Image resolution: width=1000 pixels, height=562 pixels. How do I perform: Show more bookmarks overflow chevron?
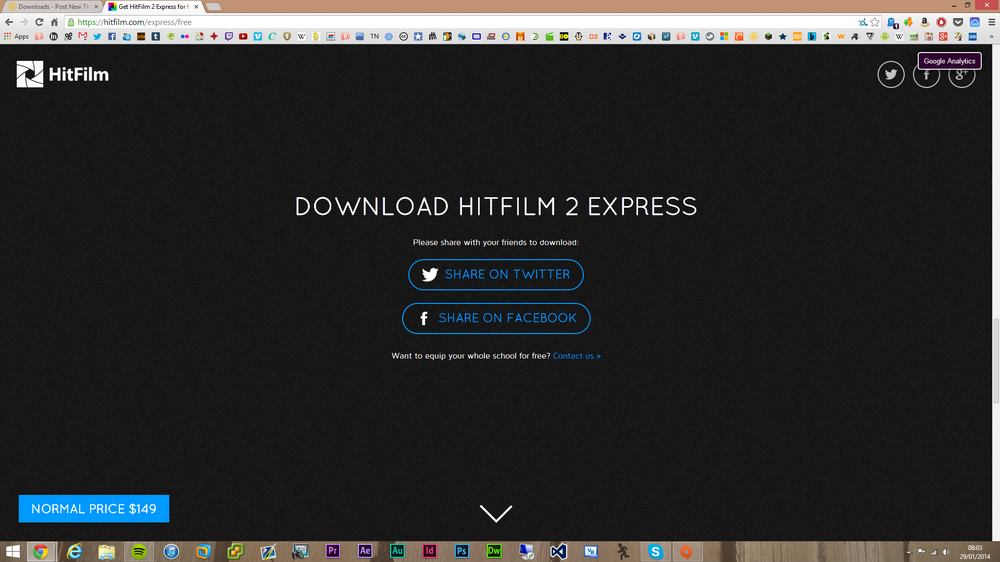click(x=992, y=36)
